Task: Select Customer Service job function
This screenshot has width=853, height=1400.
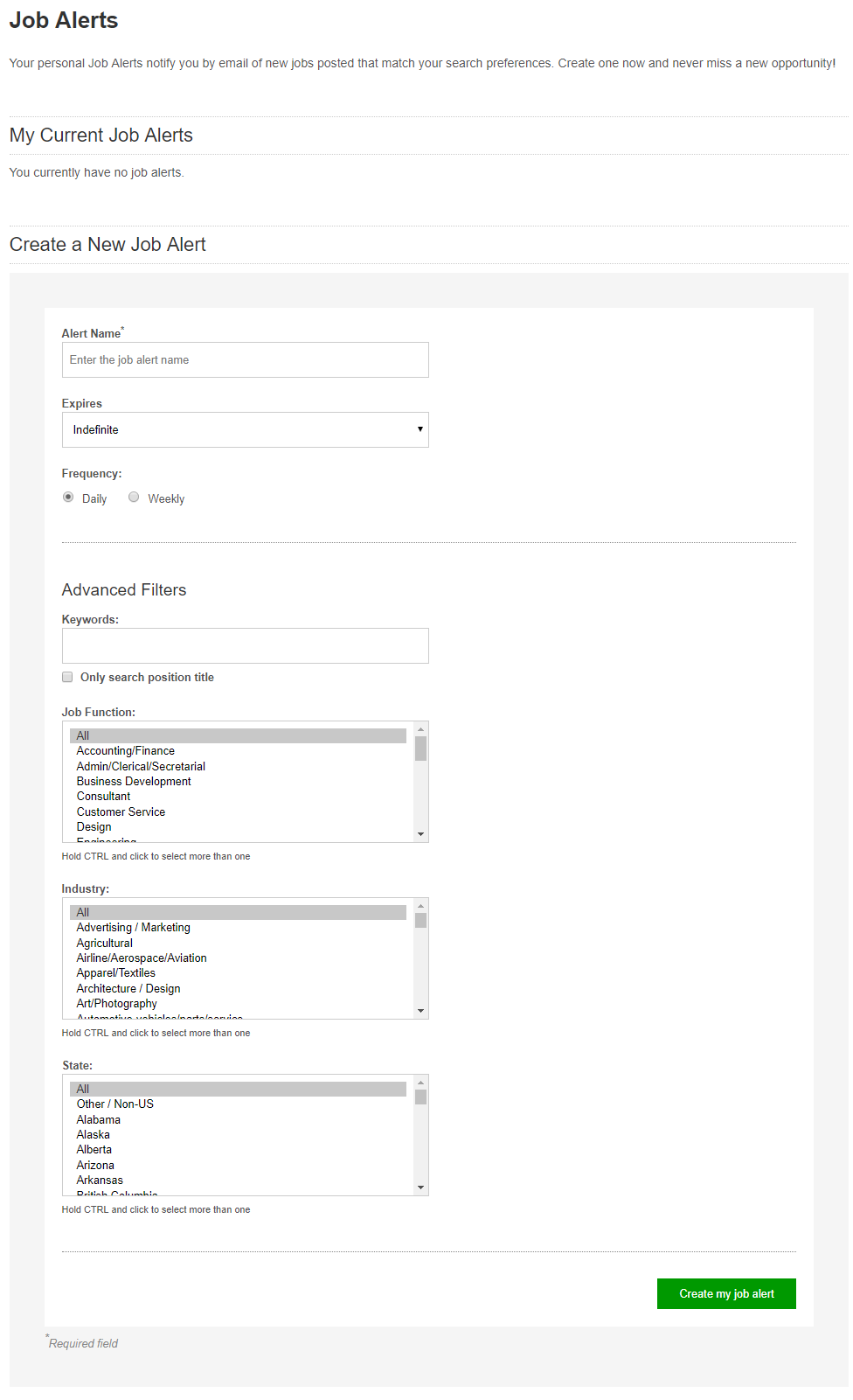Action: [x=121, y=811]
